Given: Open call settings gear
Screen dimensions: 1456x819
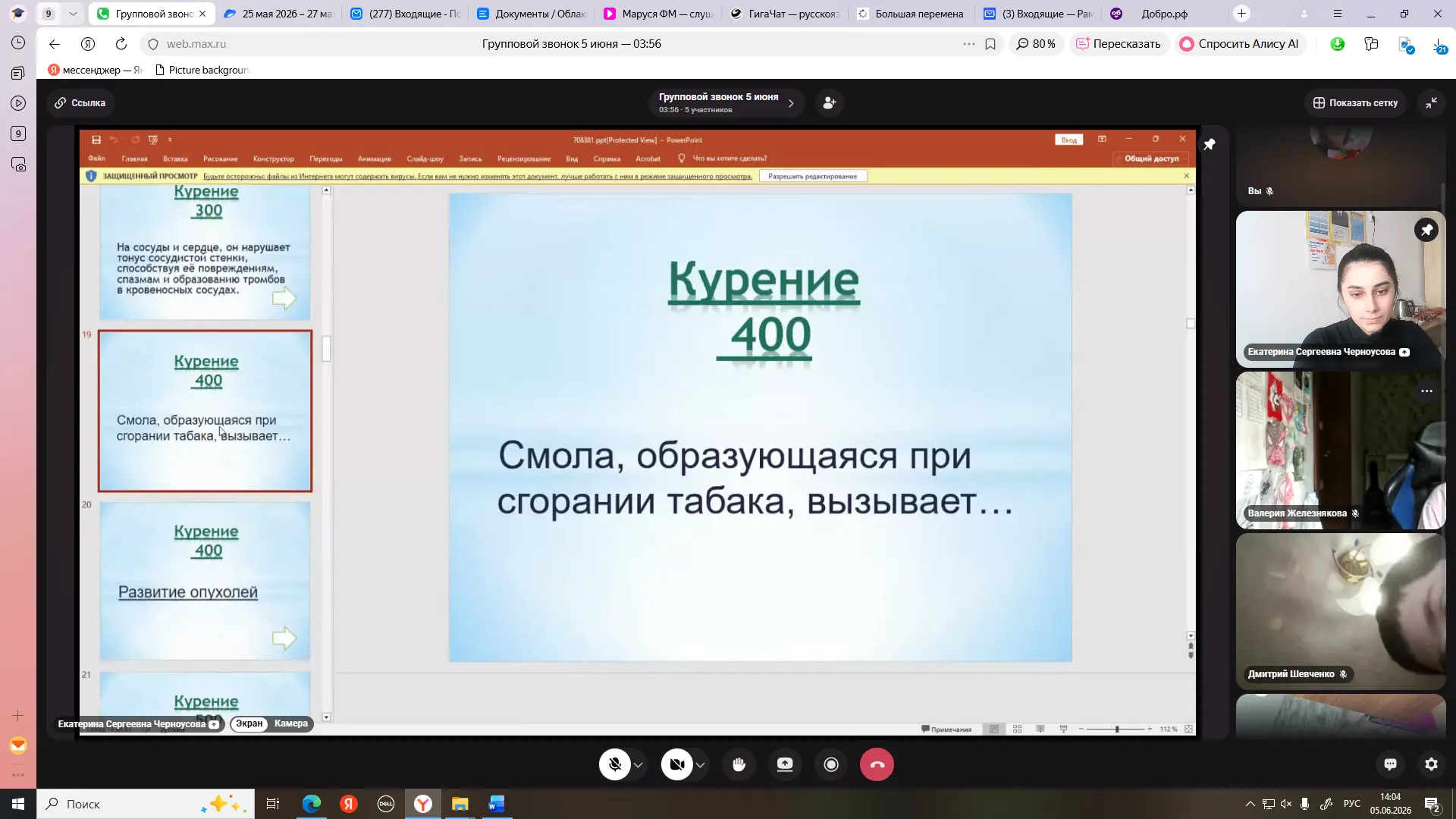Looking at the screenshot, I should point(1431,764).
